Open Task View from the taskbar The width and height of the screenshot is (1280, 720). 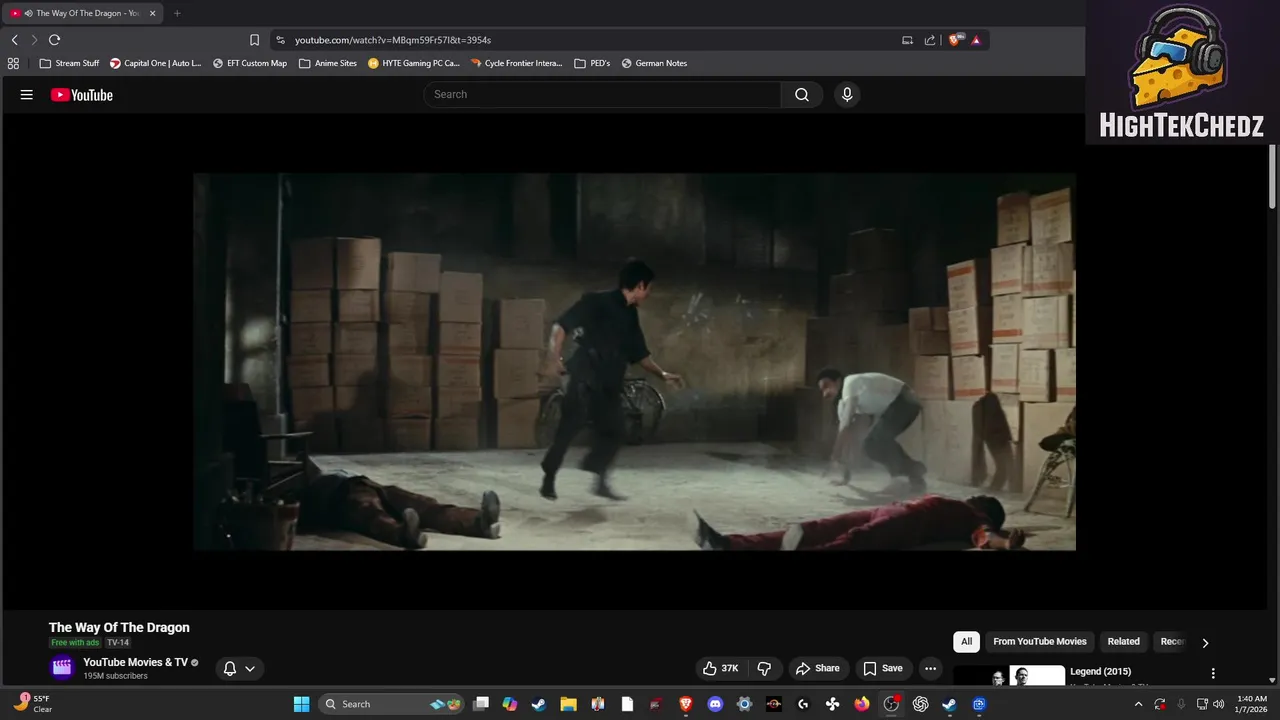481,704
